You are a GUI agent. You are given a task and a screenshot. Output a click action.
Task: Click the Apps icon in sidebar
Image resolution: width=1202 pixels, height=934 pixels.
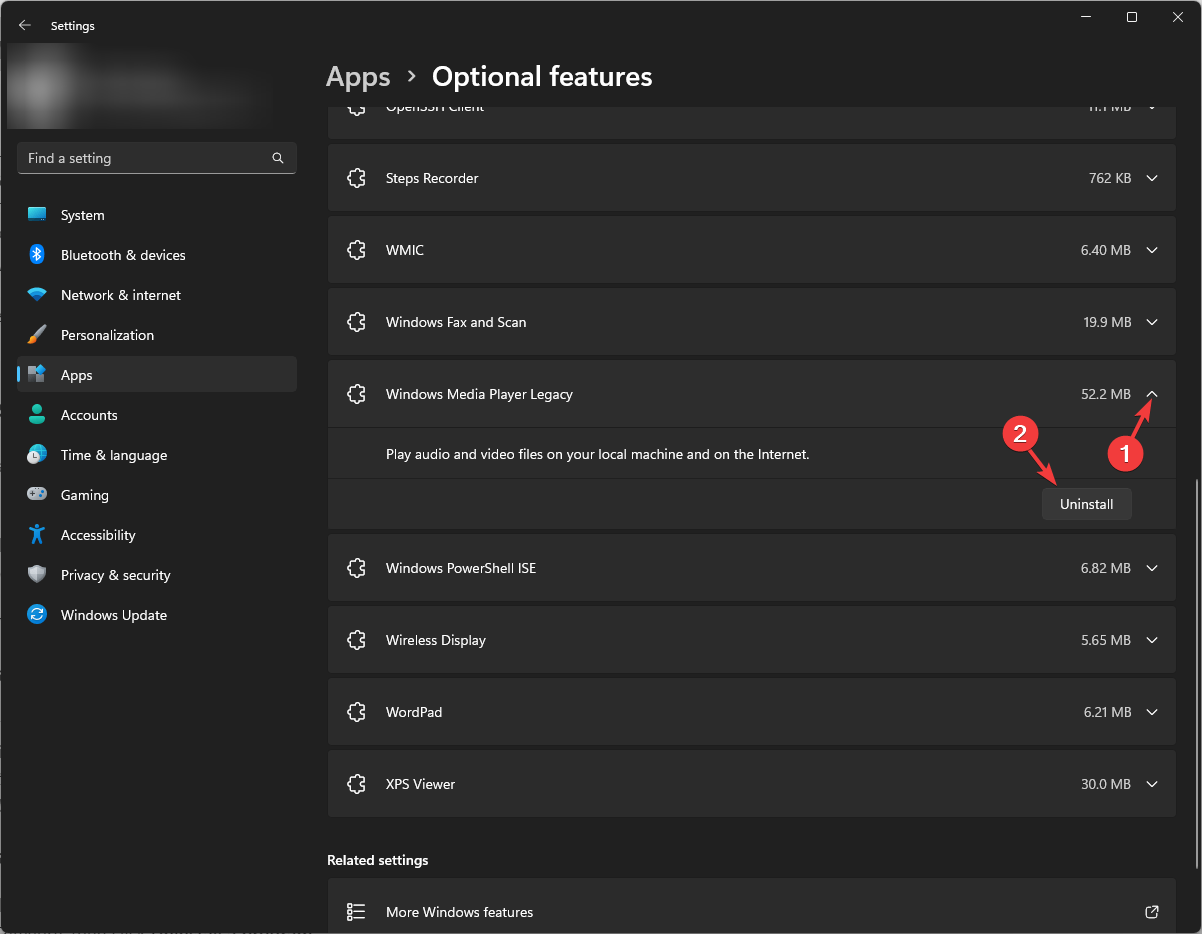point(37,375)
